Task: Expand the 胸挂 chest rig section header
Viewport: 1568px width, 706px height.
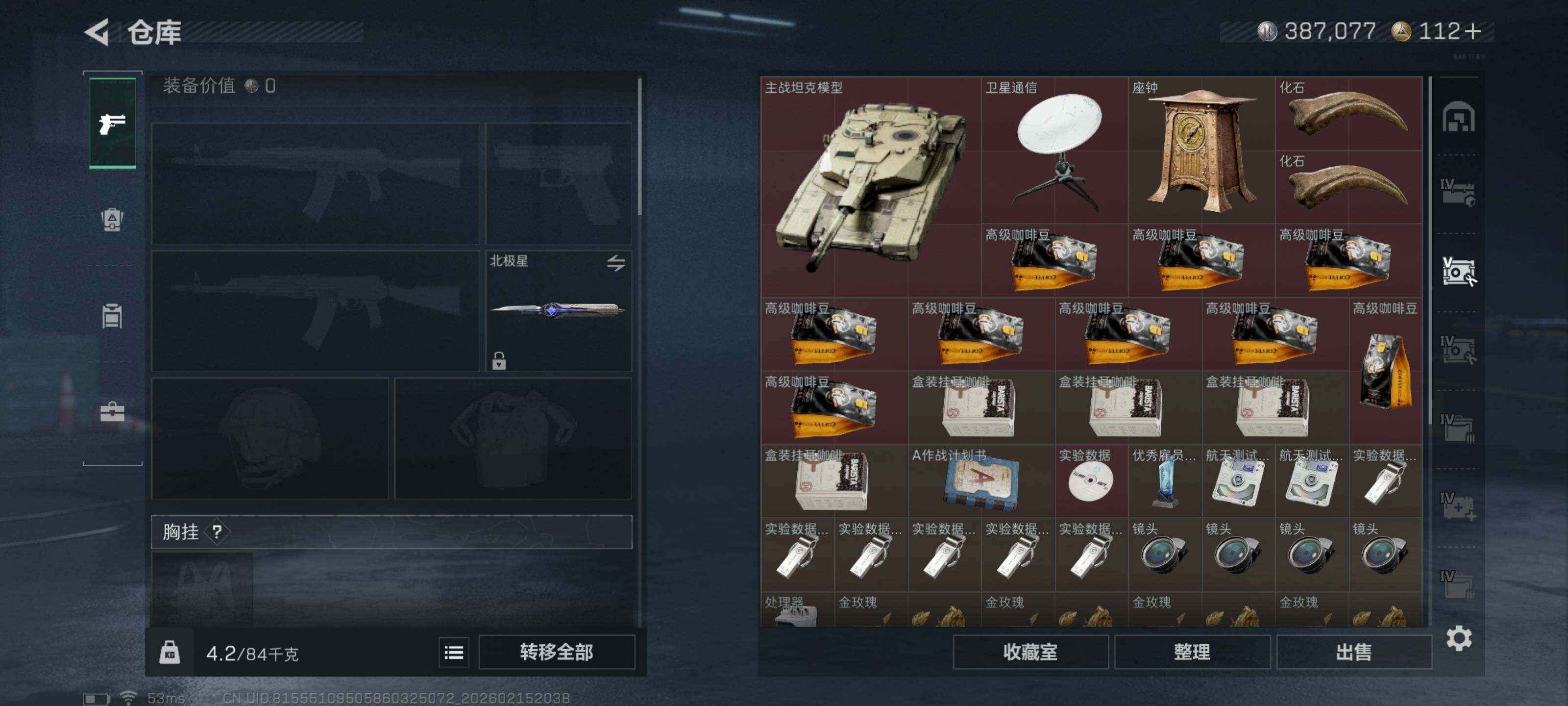Action: (392, 532)
